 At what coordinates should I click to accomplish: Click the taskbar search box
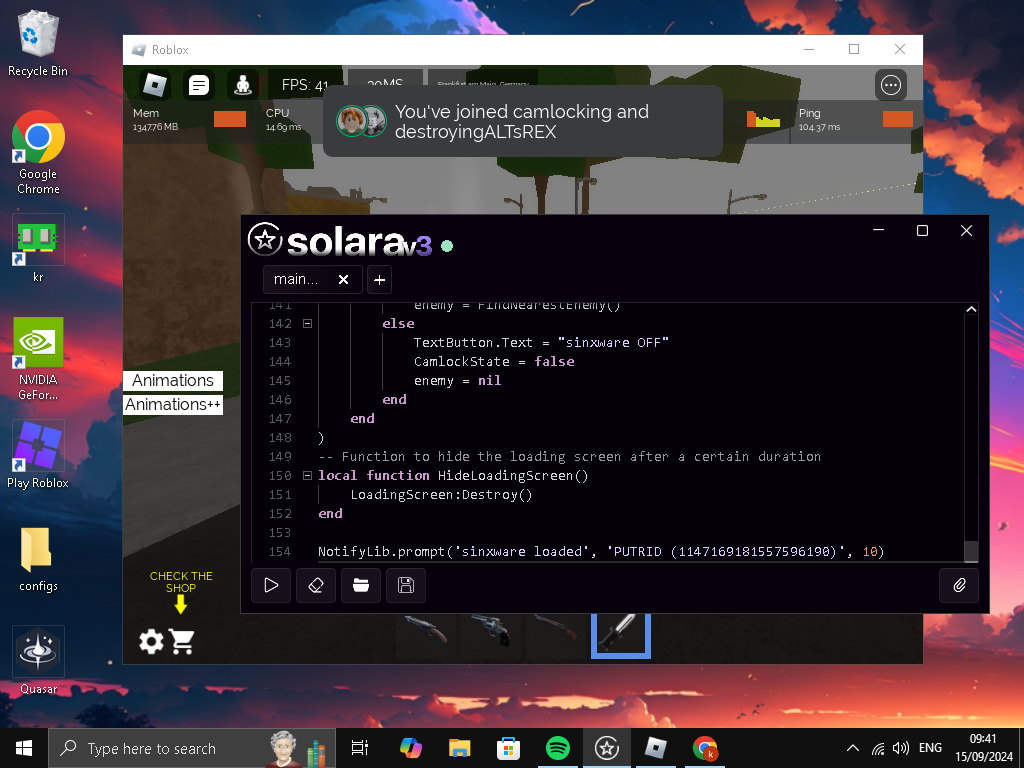tap(192, 748)
